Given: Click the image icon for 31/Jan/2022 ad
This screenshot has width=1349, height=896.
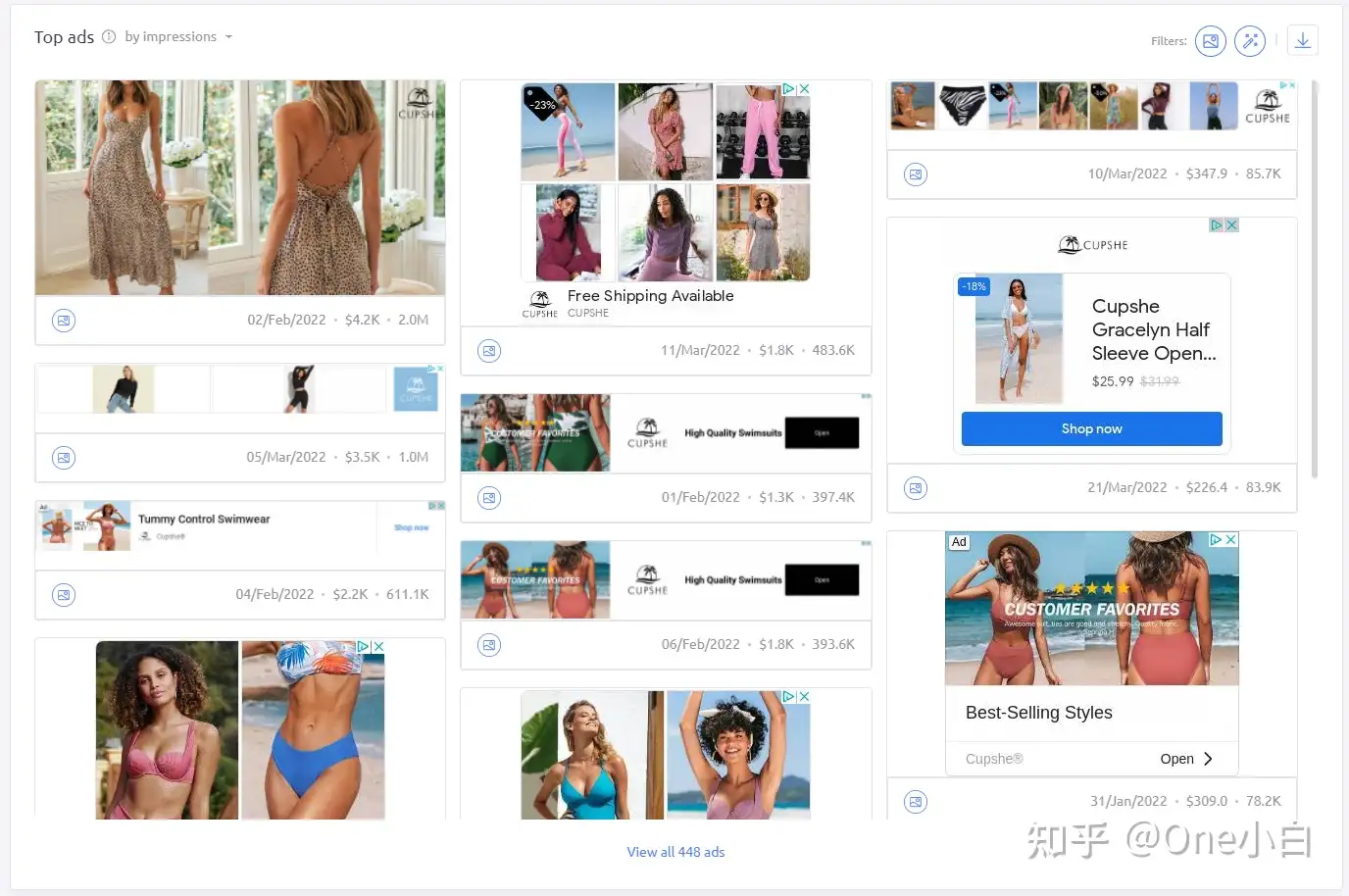Looking at the screenshot, I should click(916, 802).
